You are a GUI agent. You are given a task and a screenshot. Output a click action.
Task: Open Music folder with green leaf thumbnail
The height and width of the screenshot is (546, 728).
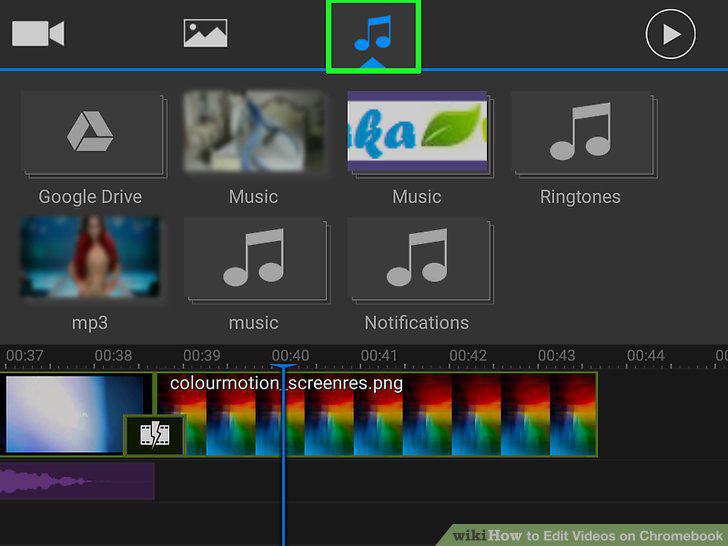pos(420,134)
